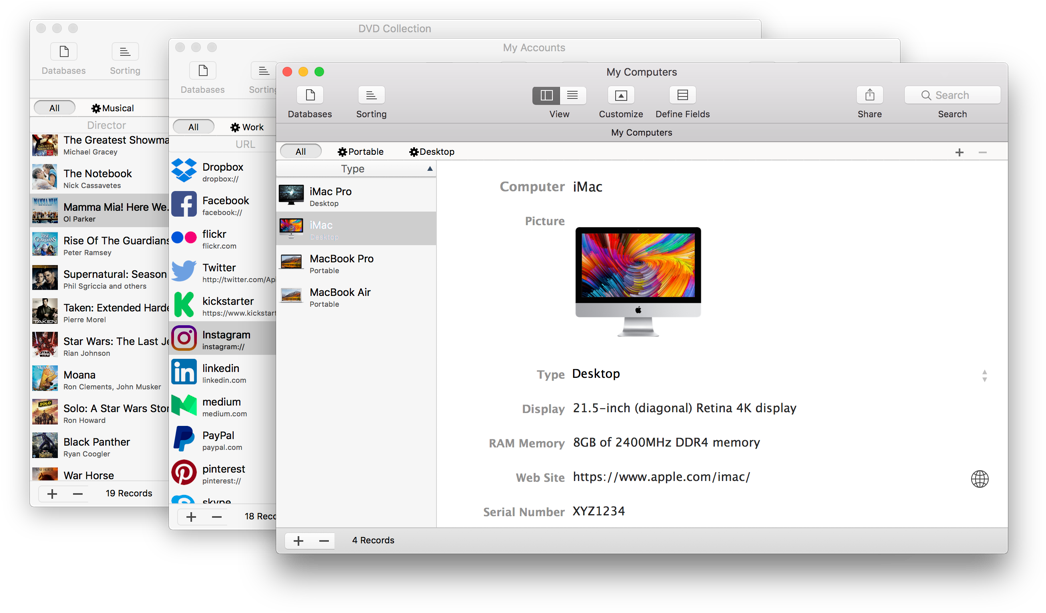The width and height of the screenshot is (1046, 613).
Task: Open the Type field Desktop stepper
Action: click(984, 376)
